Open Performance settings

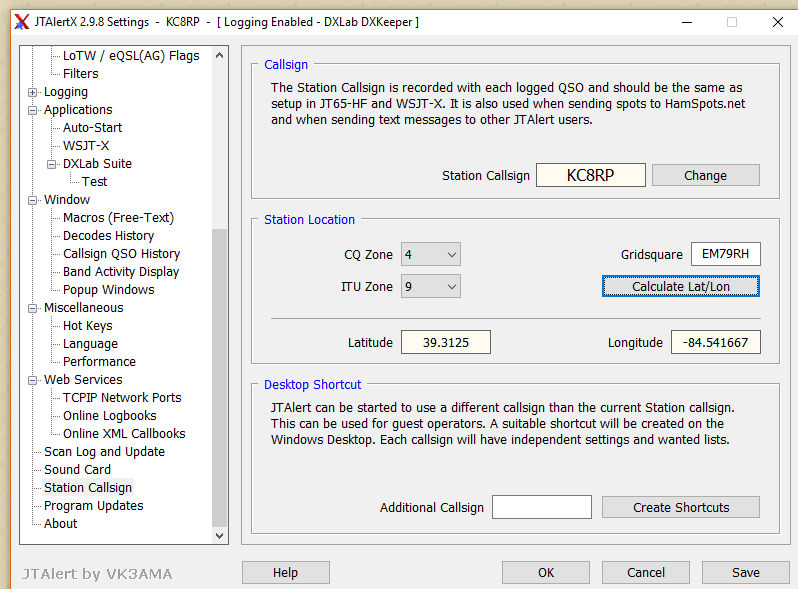(x=99, y=361)
